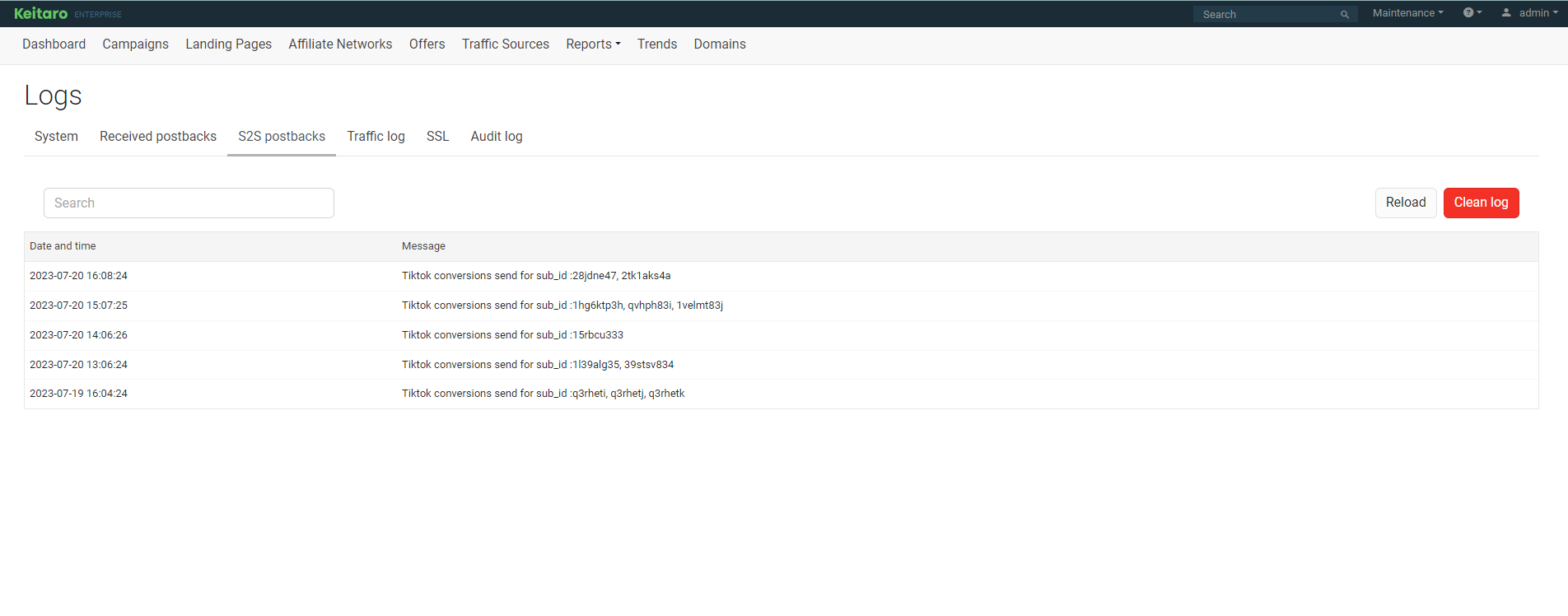Open the Audit log tab
The height and width of the screenshot is (616, 1568).
point(497,137)
